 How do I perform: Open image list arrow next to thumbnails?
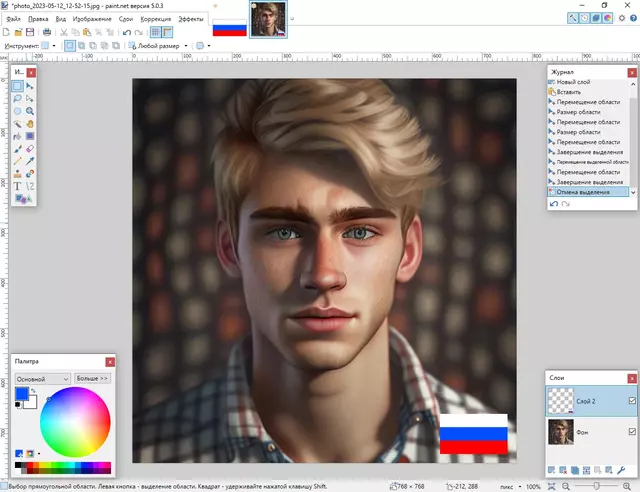292,18
